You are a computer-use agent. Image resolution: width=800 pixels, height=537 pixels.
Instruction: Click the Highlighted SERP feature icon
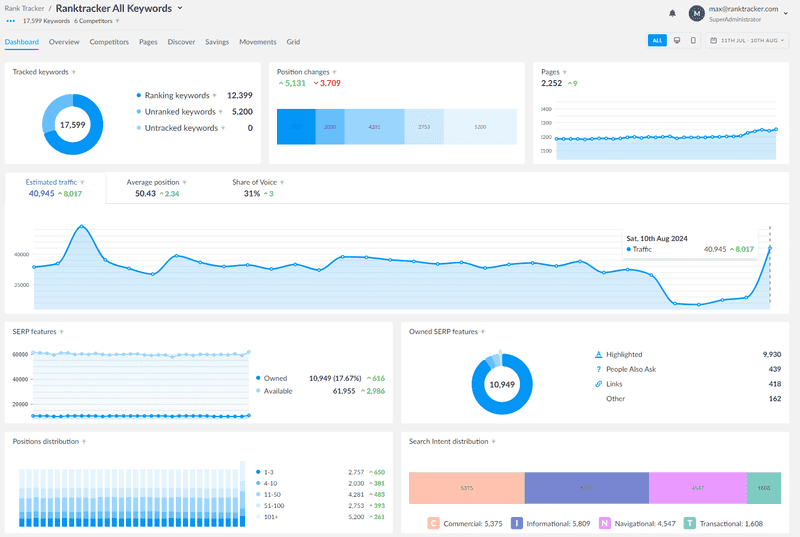coord(598,354)
